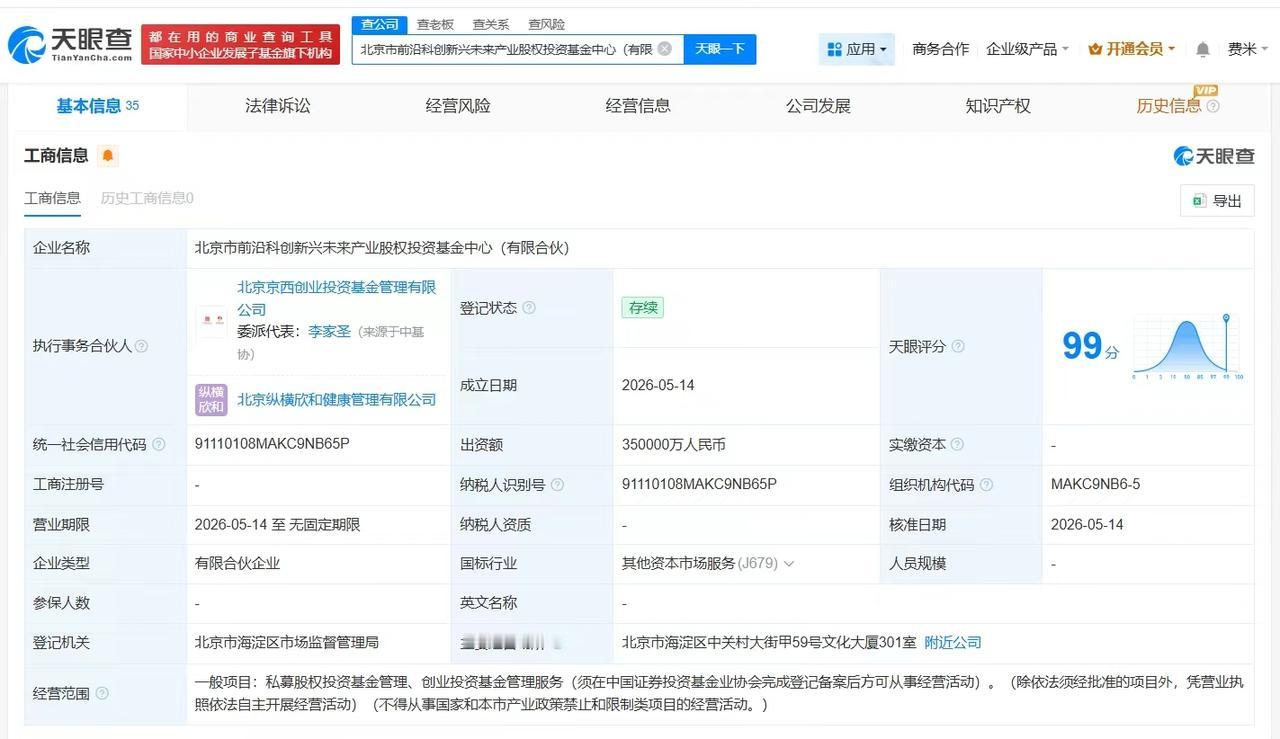Select the 历史工商信息0 sub-tab
The height and width of the screenshot is (739, 1280).
coord(147,198)
